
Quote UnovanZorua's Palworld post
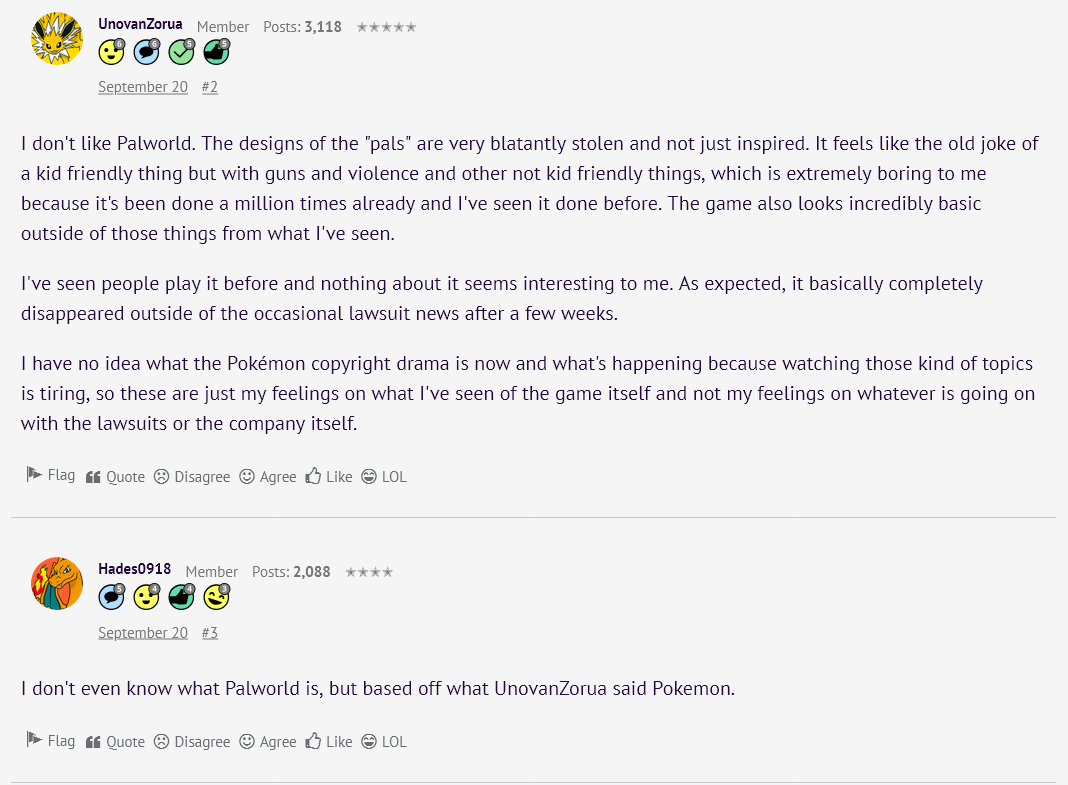point(115,477)
